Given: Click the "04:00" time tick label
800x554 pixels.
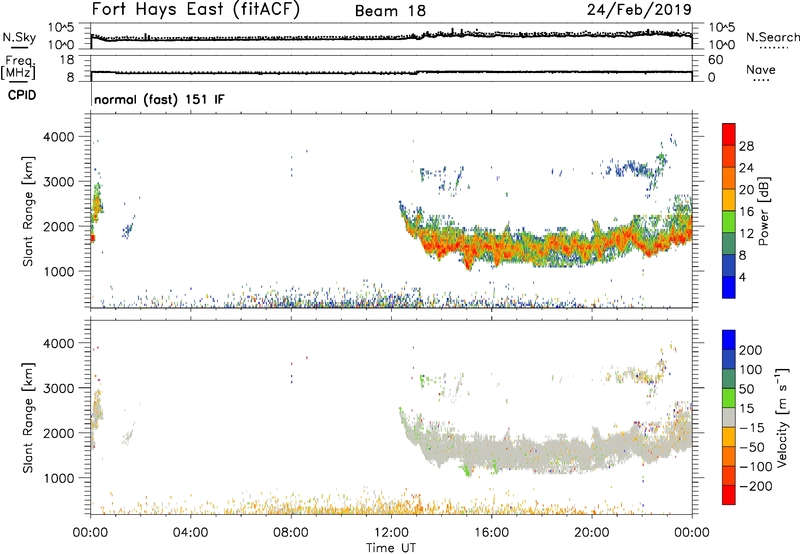Looking at the screenshot, I should pyautogui.click(x=190, y=533).
